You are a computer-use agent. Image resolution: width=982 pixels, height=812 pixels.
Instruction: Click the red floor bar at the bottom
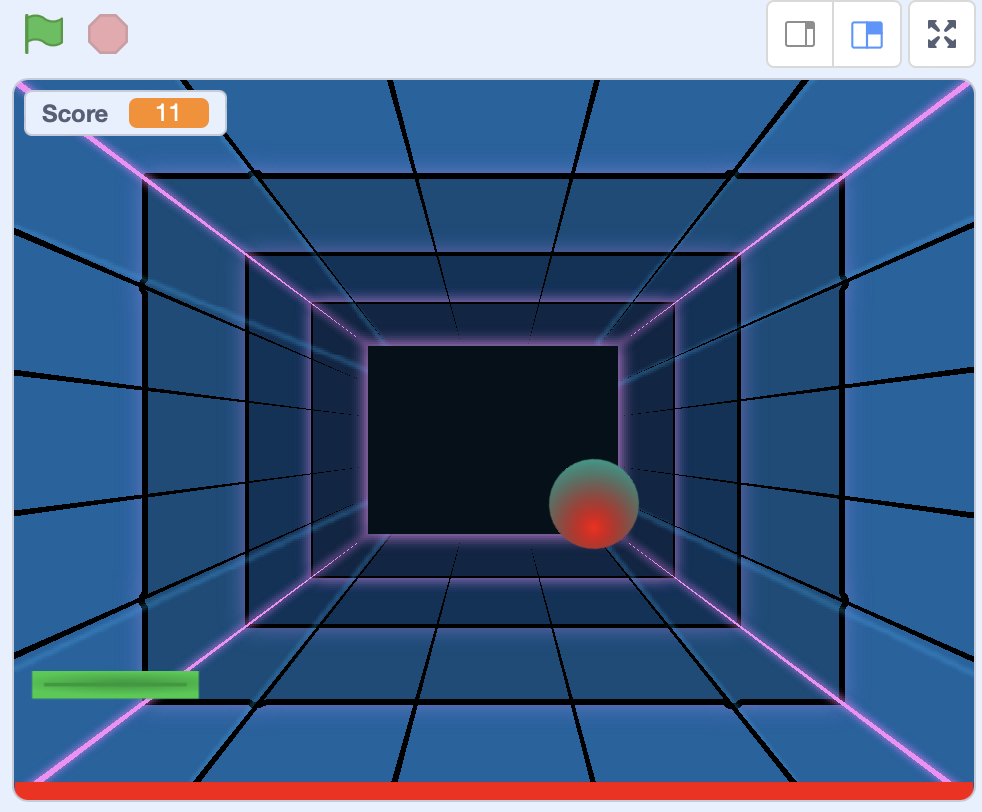491,789
